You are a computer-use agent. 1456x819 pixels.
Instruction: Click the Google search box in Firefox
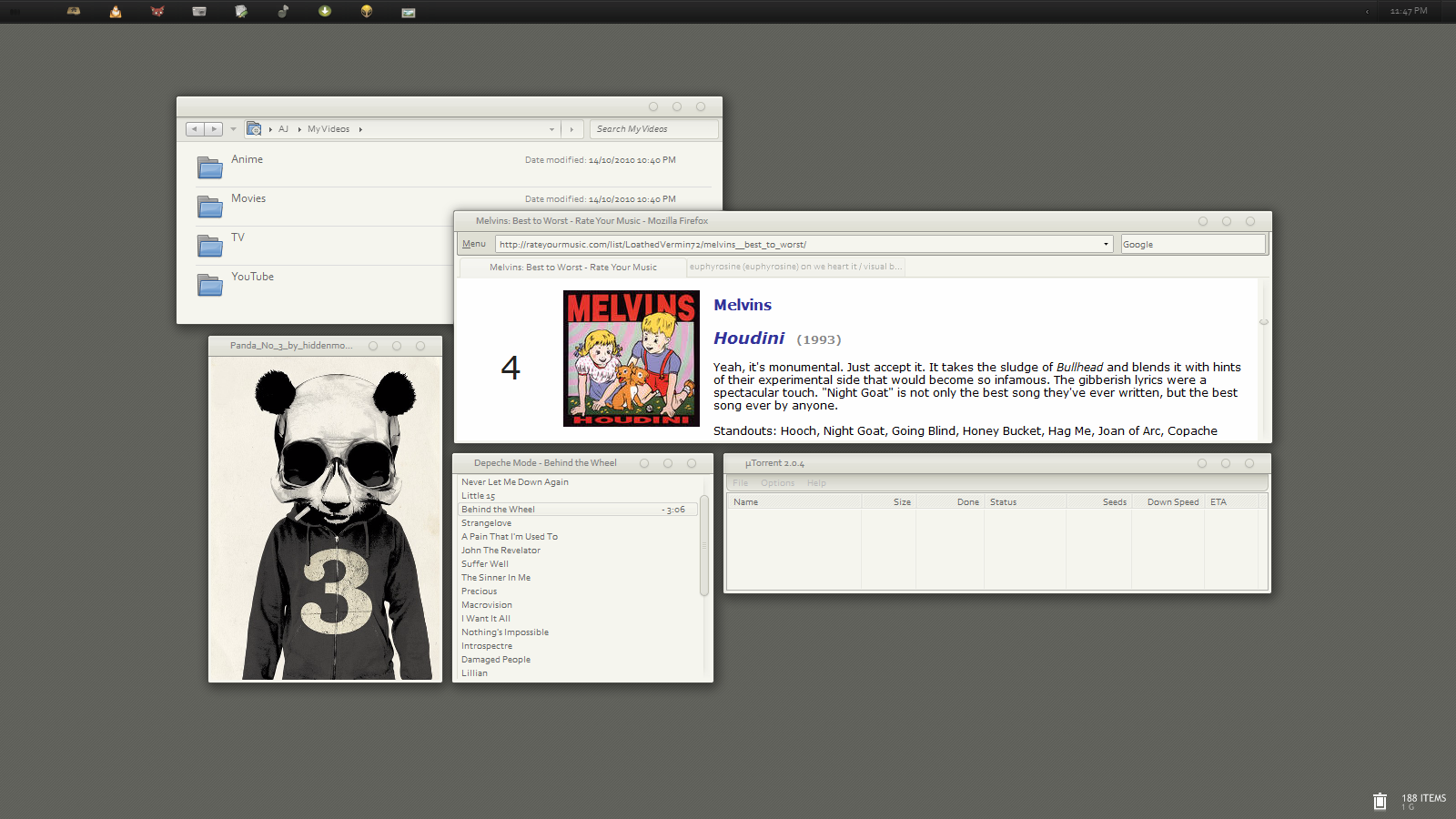pos(1193,244)
